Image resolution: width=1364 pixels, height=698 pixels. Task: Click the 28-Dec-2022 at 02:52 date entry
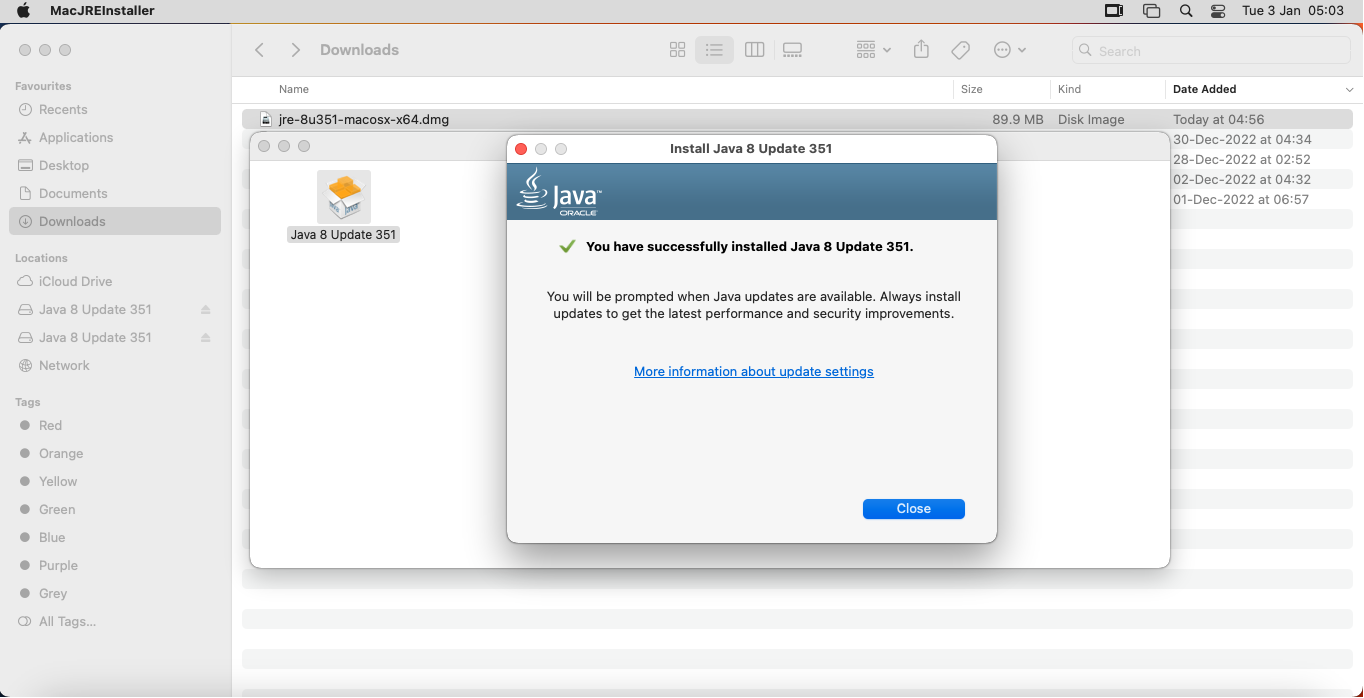[x=1242, y=160]
